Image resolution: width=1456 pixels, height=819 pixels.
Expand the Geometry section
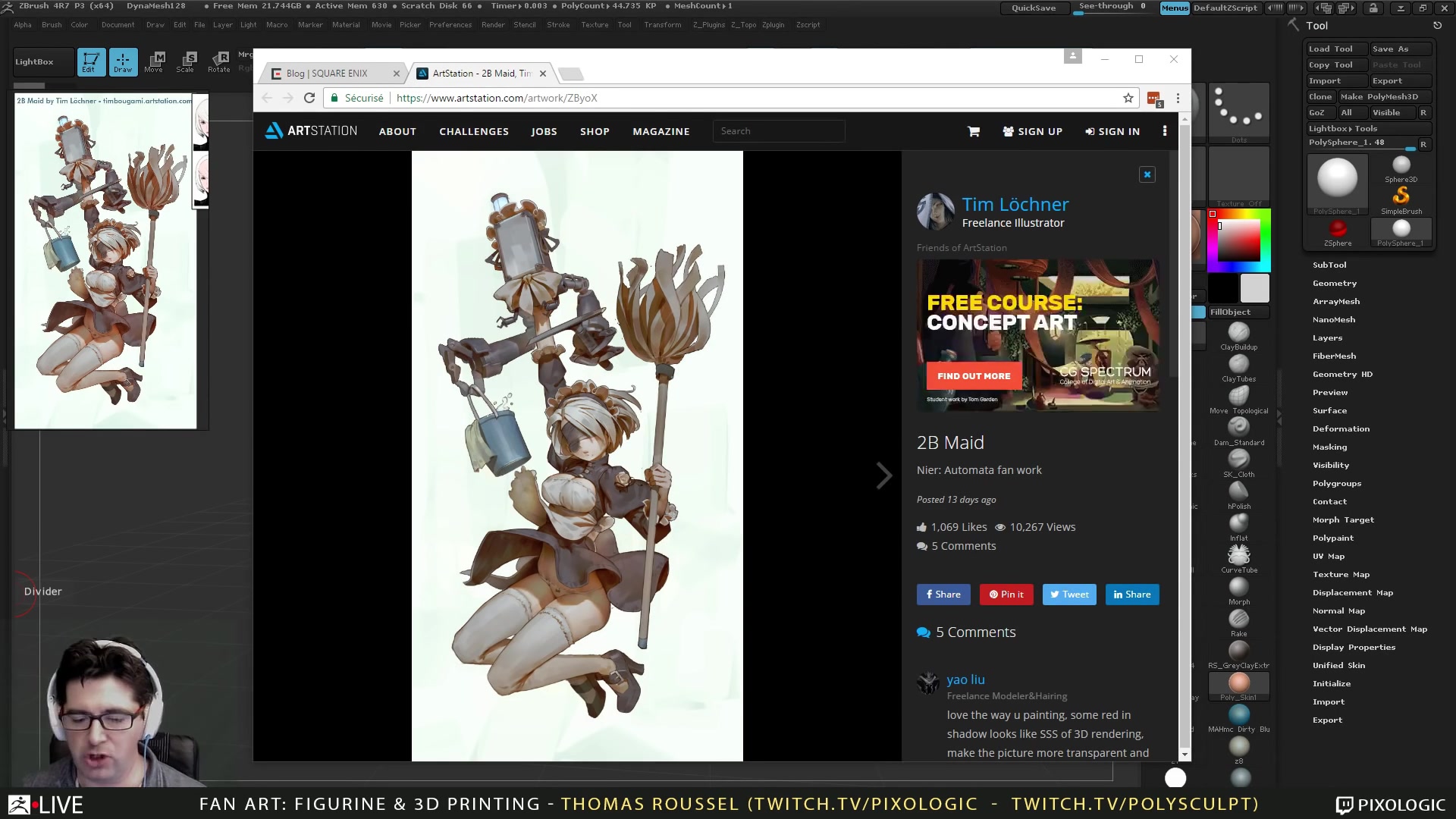1335,283
